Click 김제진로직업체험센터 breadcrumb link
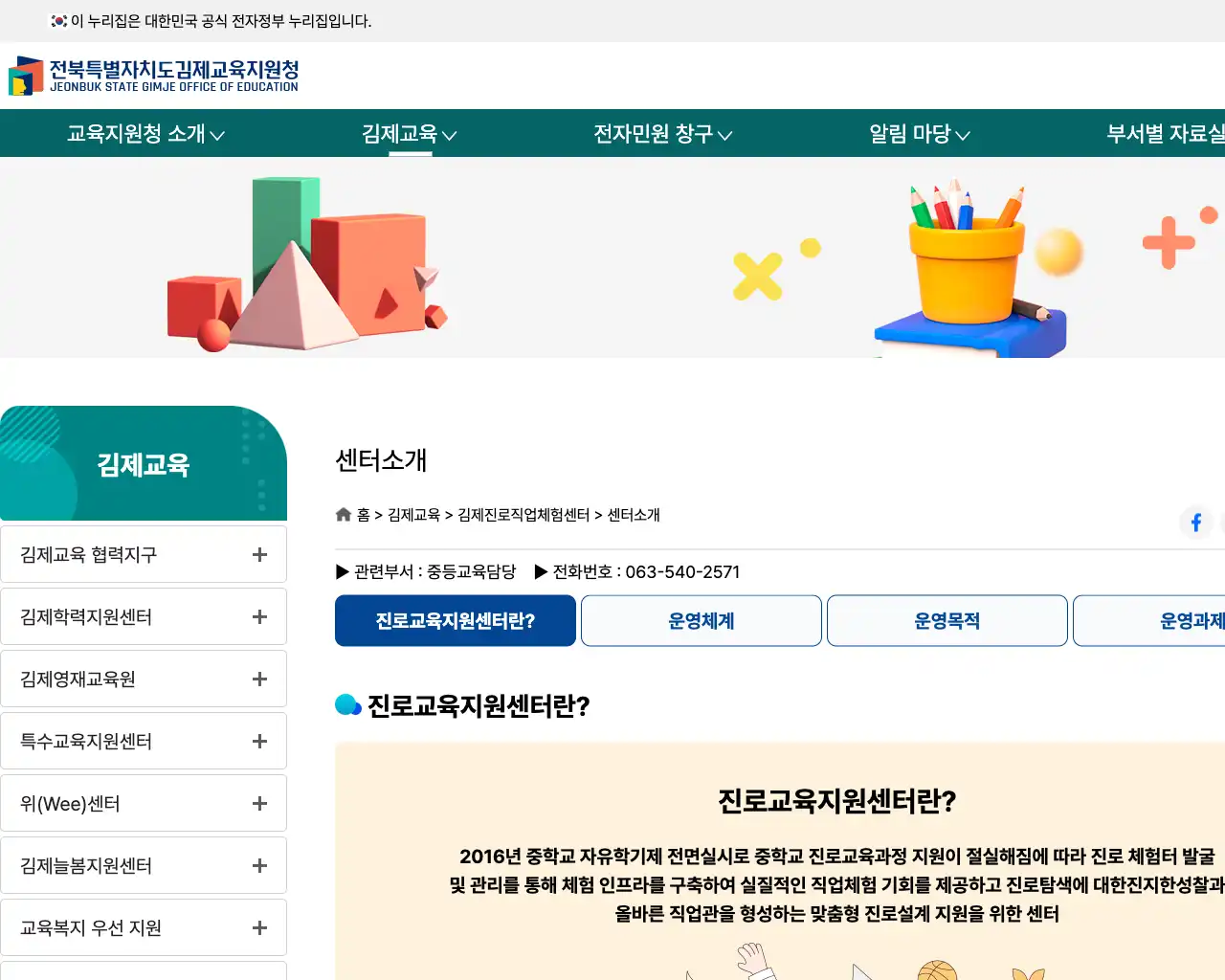Image resolution: width=1225 pixels, height=980 pixels. click(523, 515)
